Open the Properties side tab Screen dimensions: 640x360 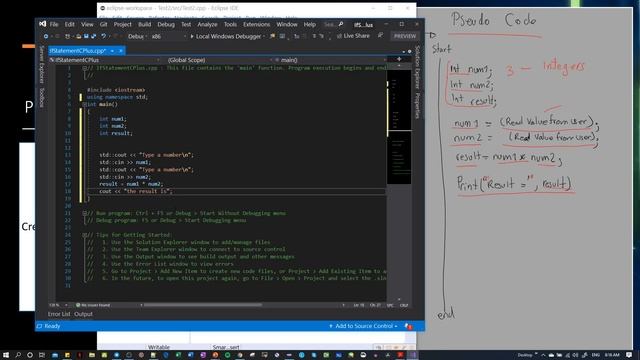tap(418, 106)
